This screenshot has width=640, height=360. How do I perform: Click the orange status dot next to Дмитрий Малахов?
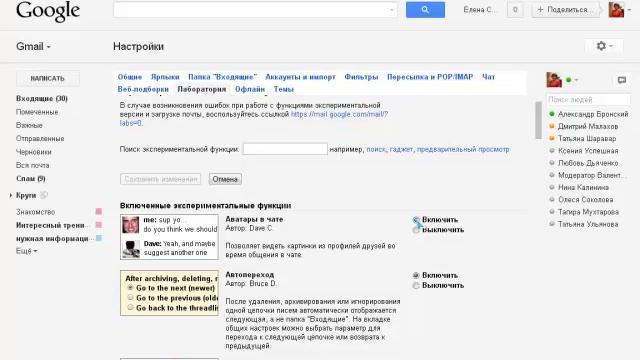pyautogui.click(x=552, y=126)
